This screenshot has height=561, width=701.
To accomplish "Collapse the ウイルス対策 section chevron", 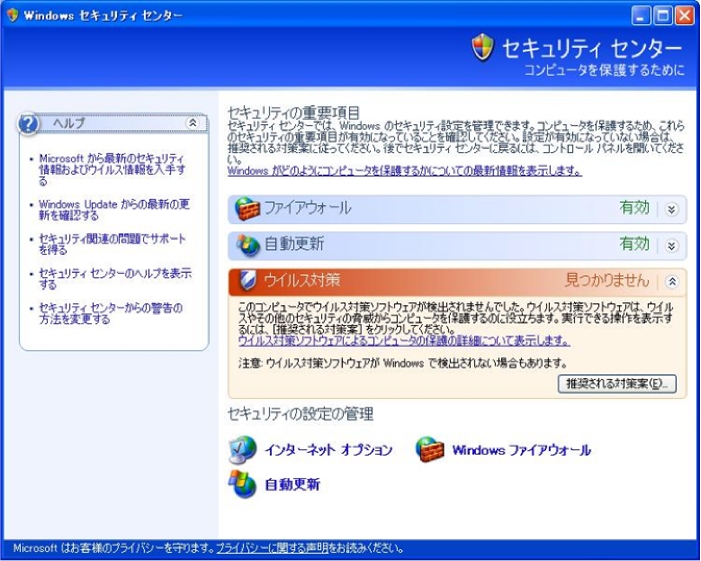I will [672, 281].
